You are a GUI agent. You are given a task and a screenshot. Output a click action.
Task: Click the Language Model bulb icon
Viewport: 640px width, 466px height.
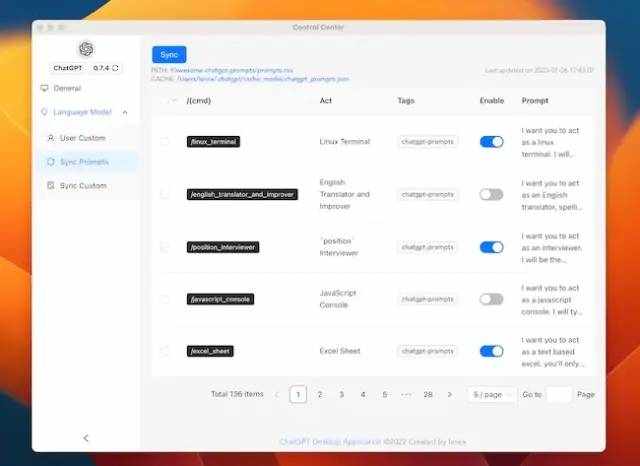tap(44, 112)
